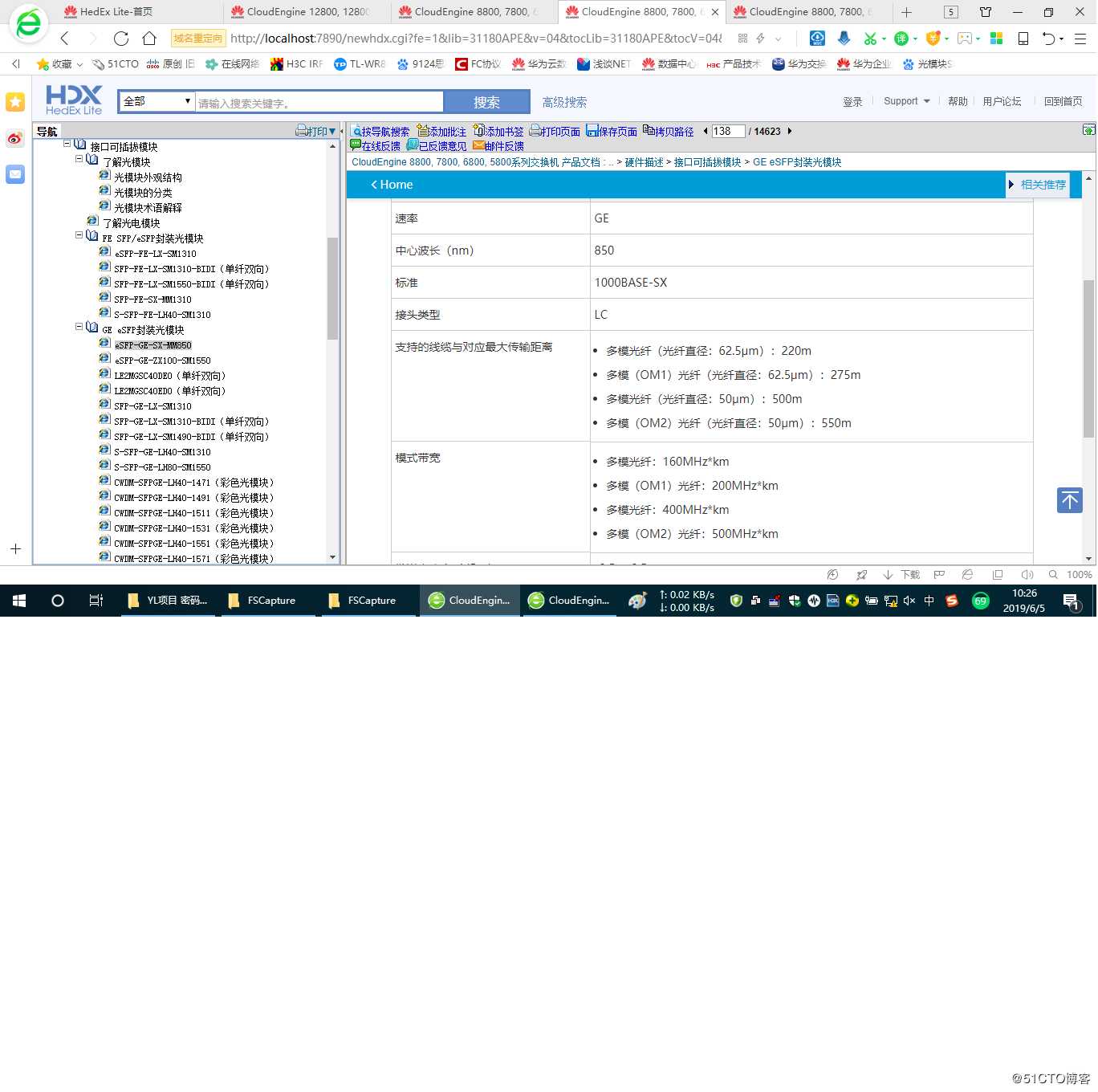Viewport: 1098px width, 1092px height.
Task: Open mail icon in browser sidebar
Action: coord(15,174)
